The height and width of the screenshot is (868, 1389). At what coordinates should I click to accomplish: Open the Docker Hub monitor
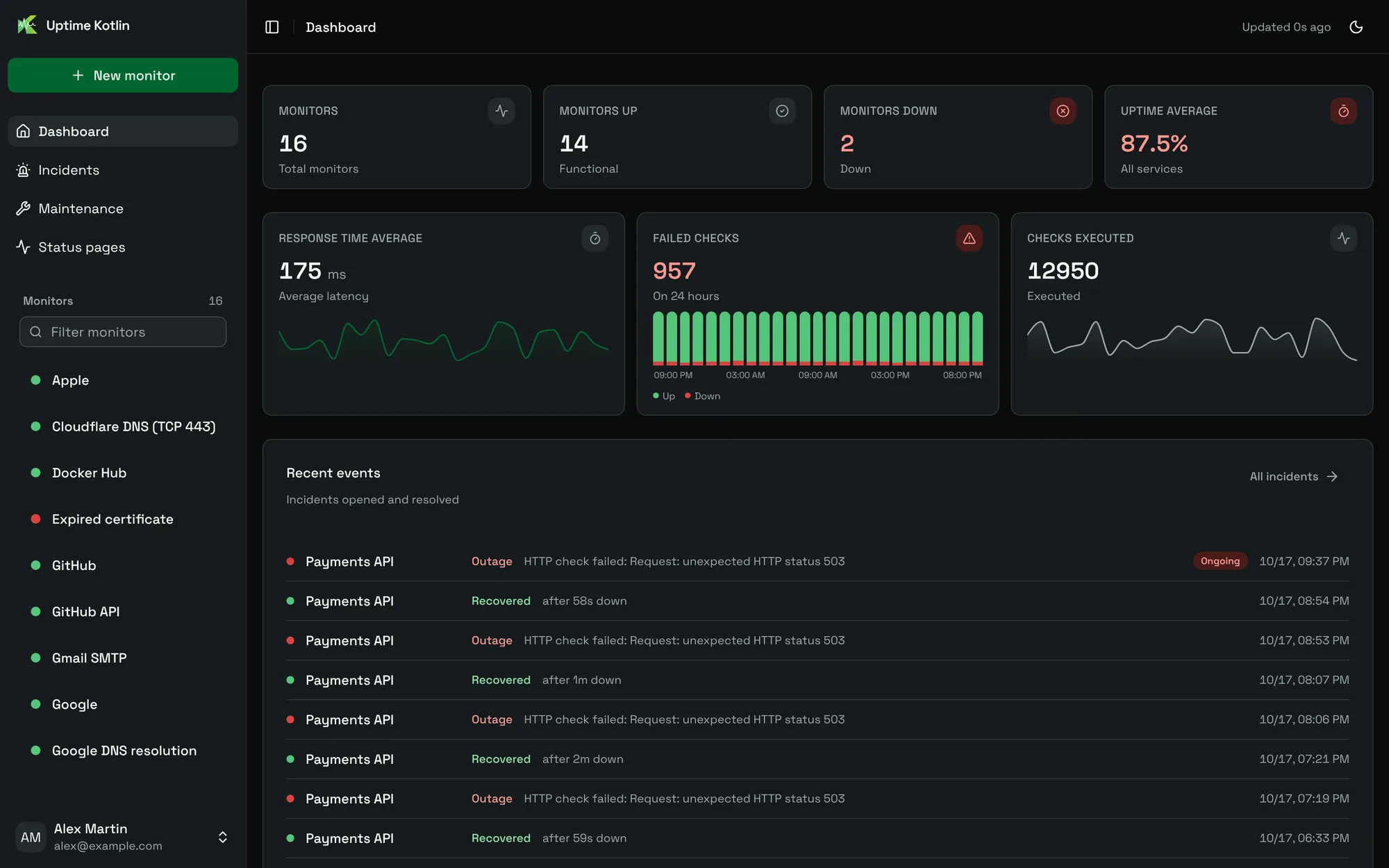point(123,473)
